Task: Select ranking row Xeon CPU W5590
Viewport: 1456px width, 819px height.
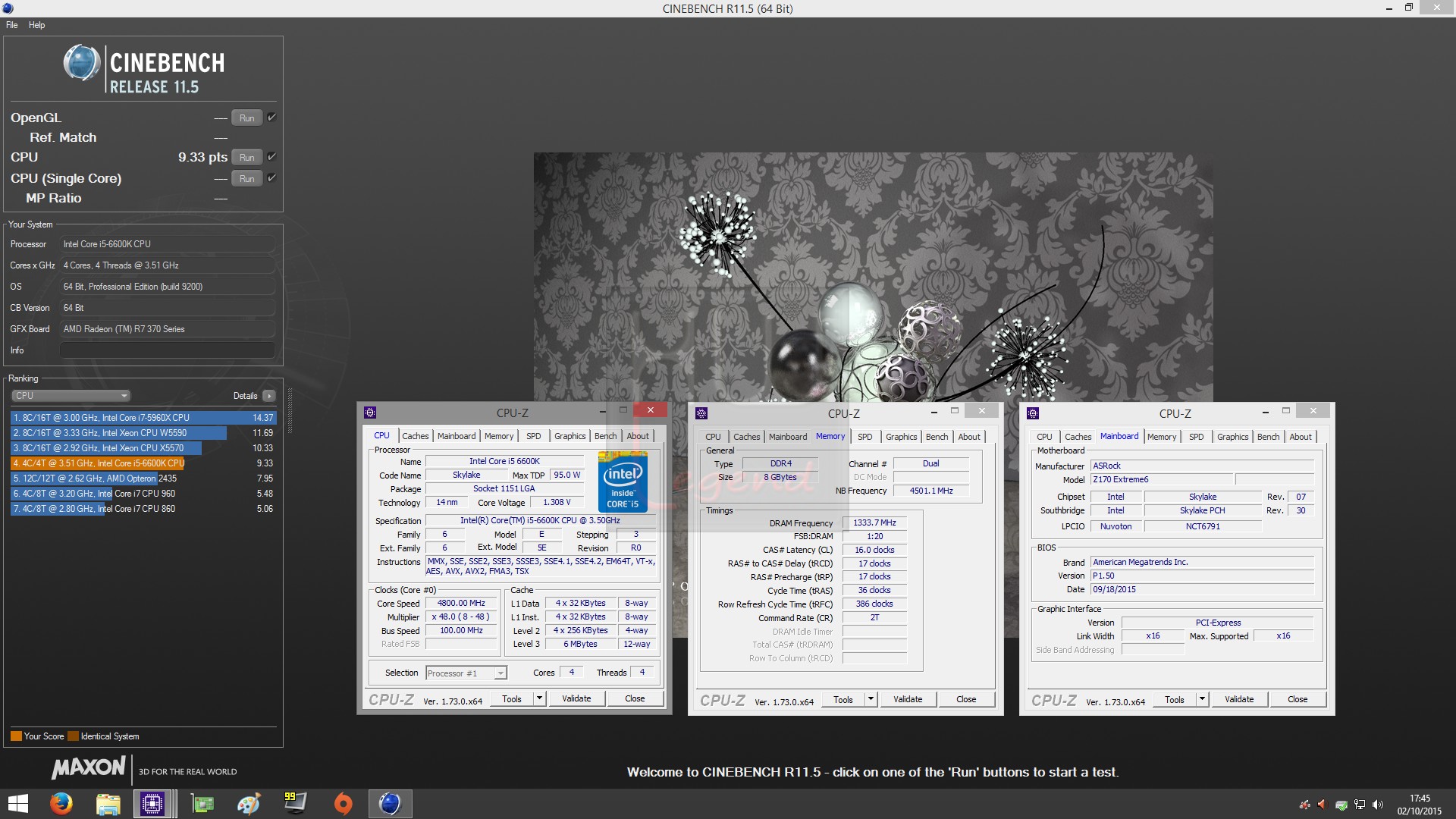Action: click(143, 433)
